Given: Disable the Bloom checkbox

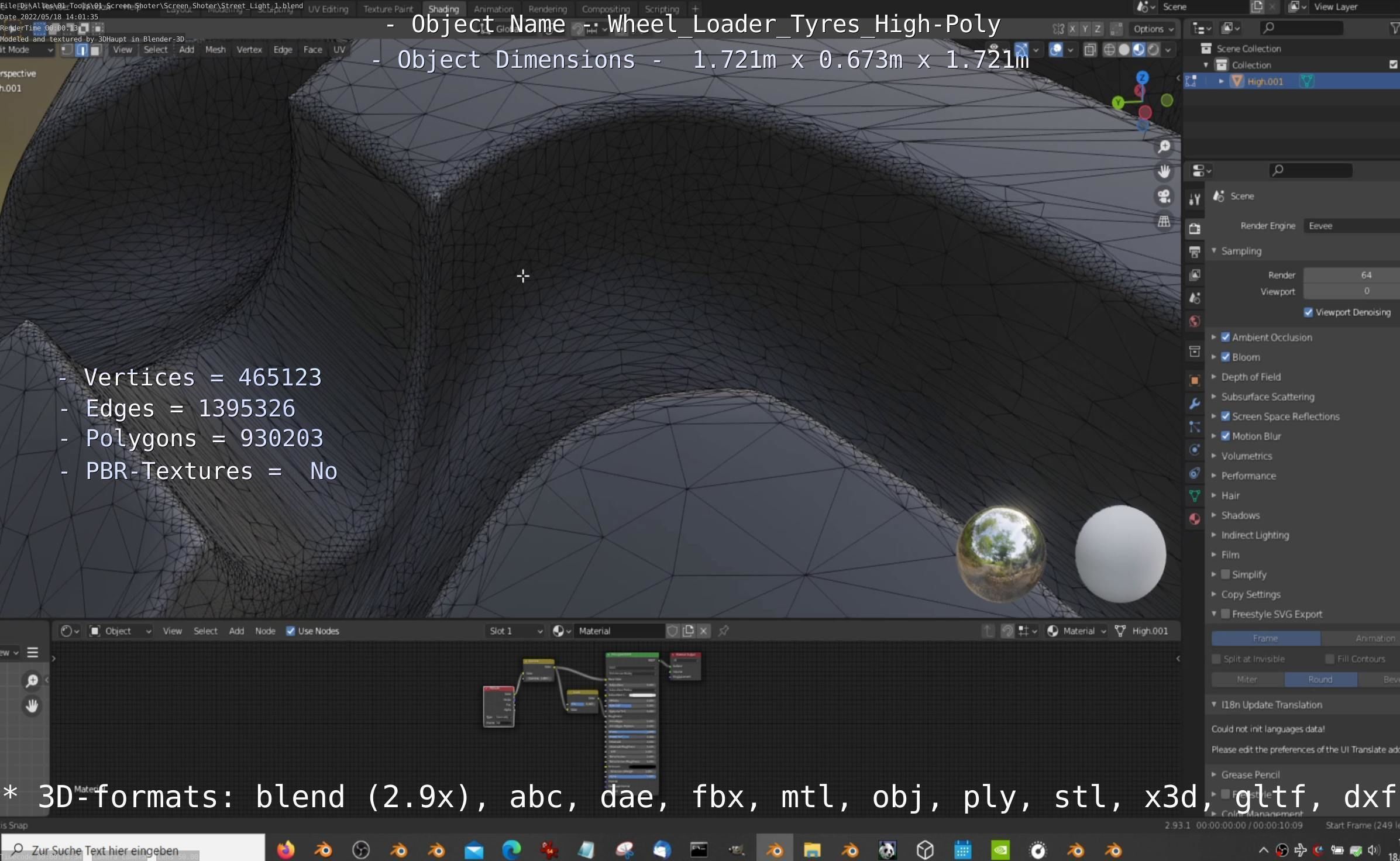Looking at the screenshot, I should 1226,357.
